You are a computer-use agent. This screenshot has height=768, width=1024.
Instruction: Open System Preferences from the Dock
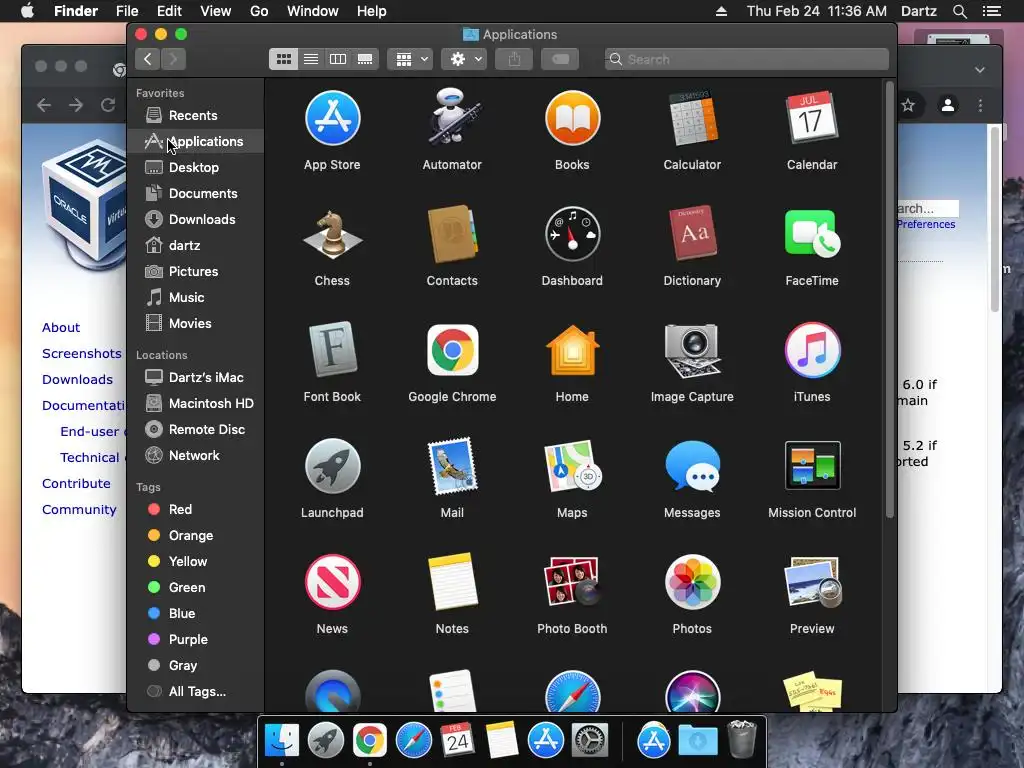(x=590, y=741)
